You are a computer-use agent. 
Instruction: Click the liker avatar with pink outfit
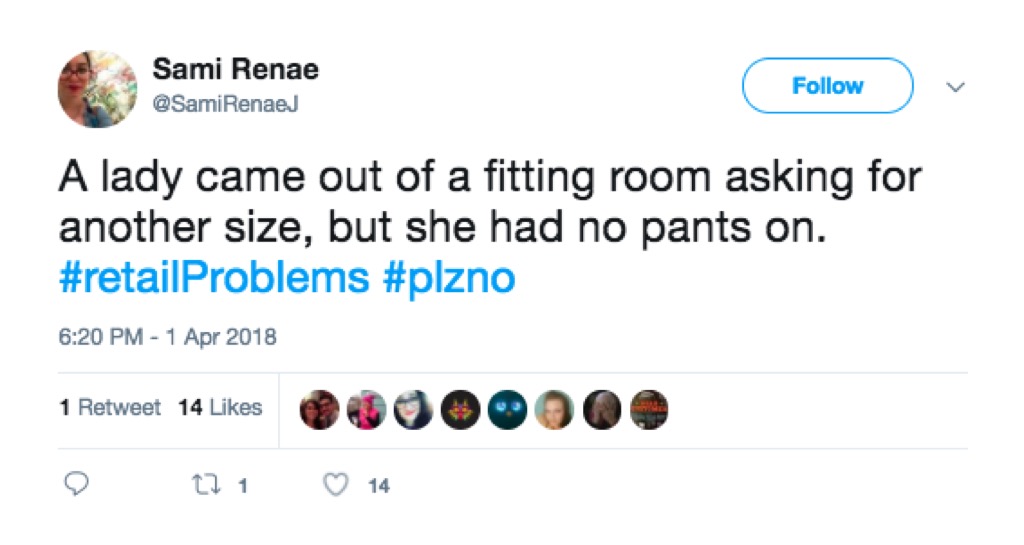366,409
